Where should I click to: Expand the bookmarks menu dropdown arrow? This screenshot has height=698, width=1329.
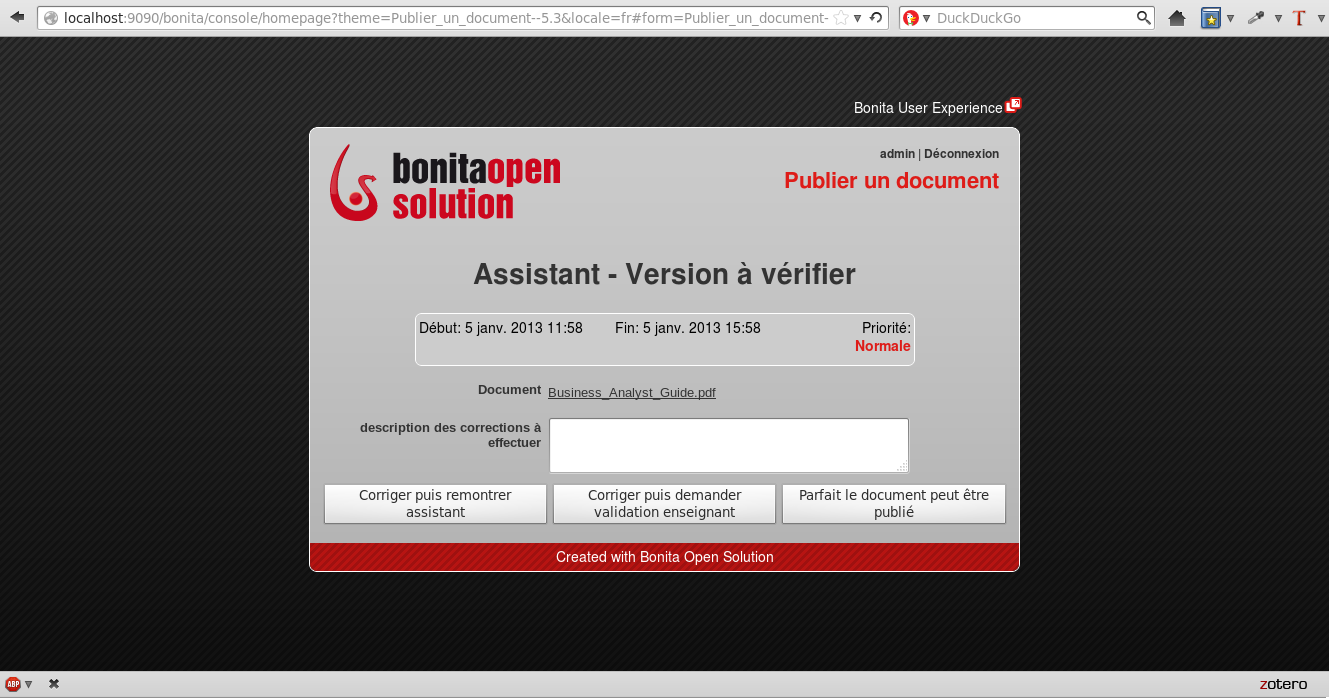(1230, 18)
